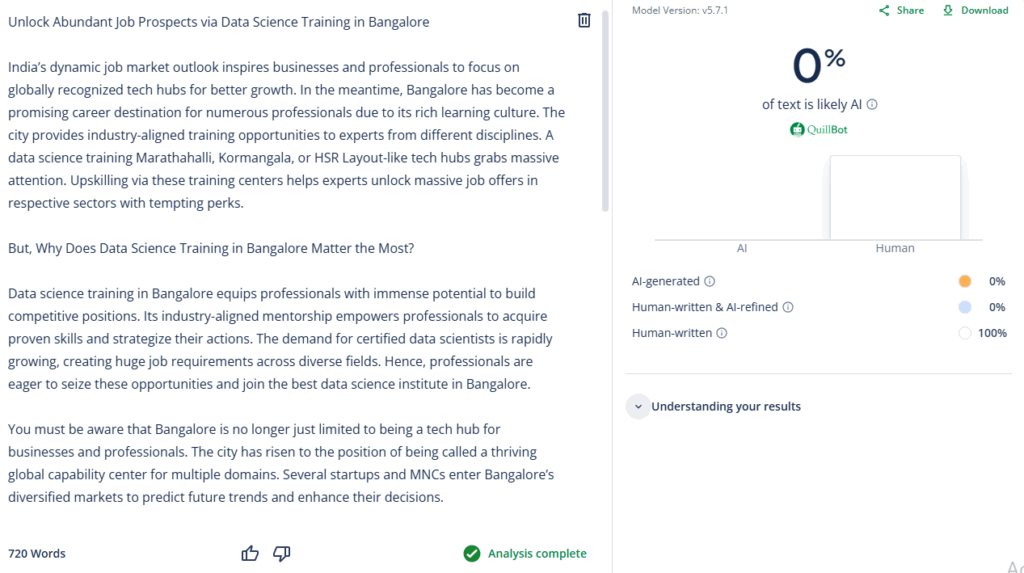
Task: Click the 720 Words counter
Action: click(x=37, y=554)
